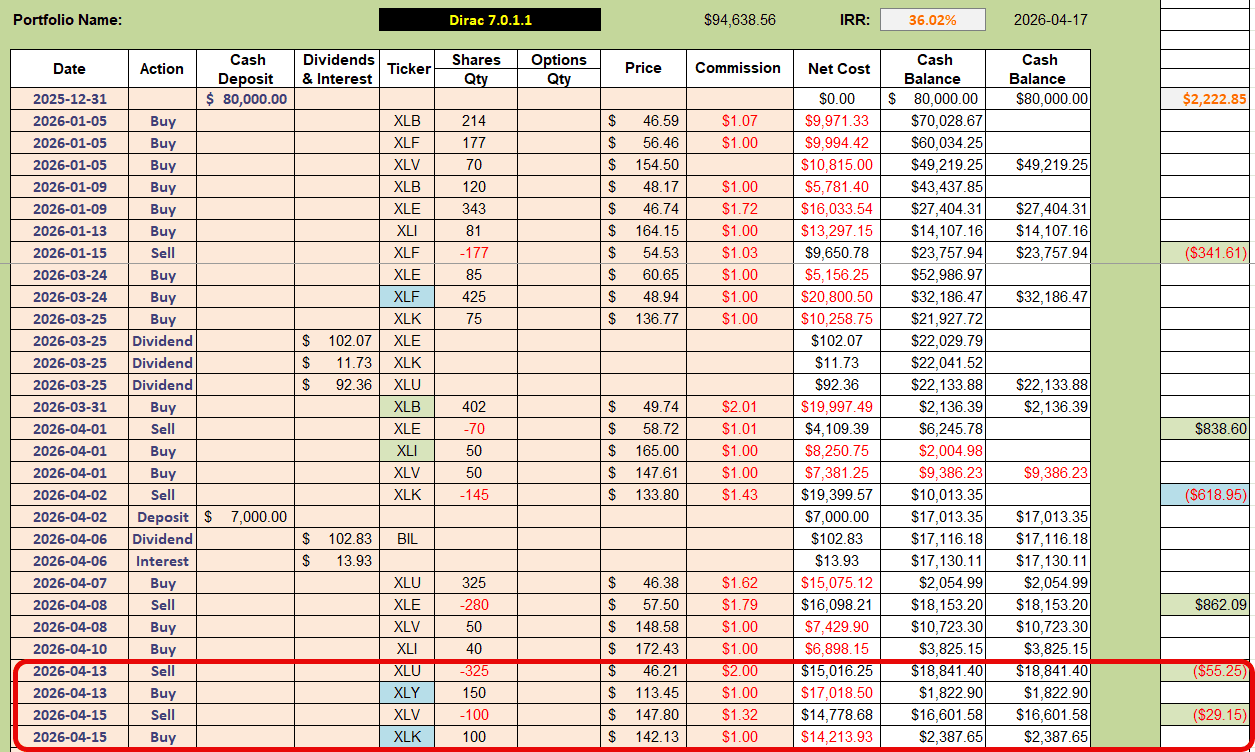Select the $80,000.00 cash deposit cell
The width and height of the screenshot is (1255, 752).
pos(247,99)
